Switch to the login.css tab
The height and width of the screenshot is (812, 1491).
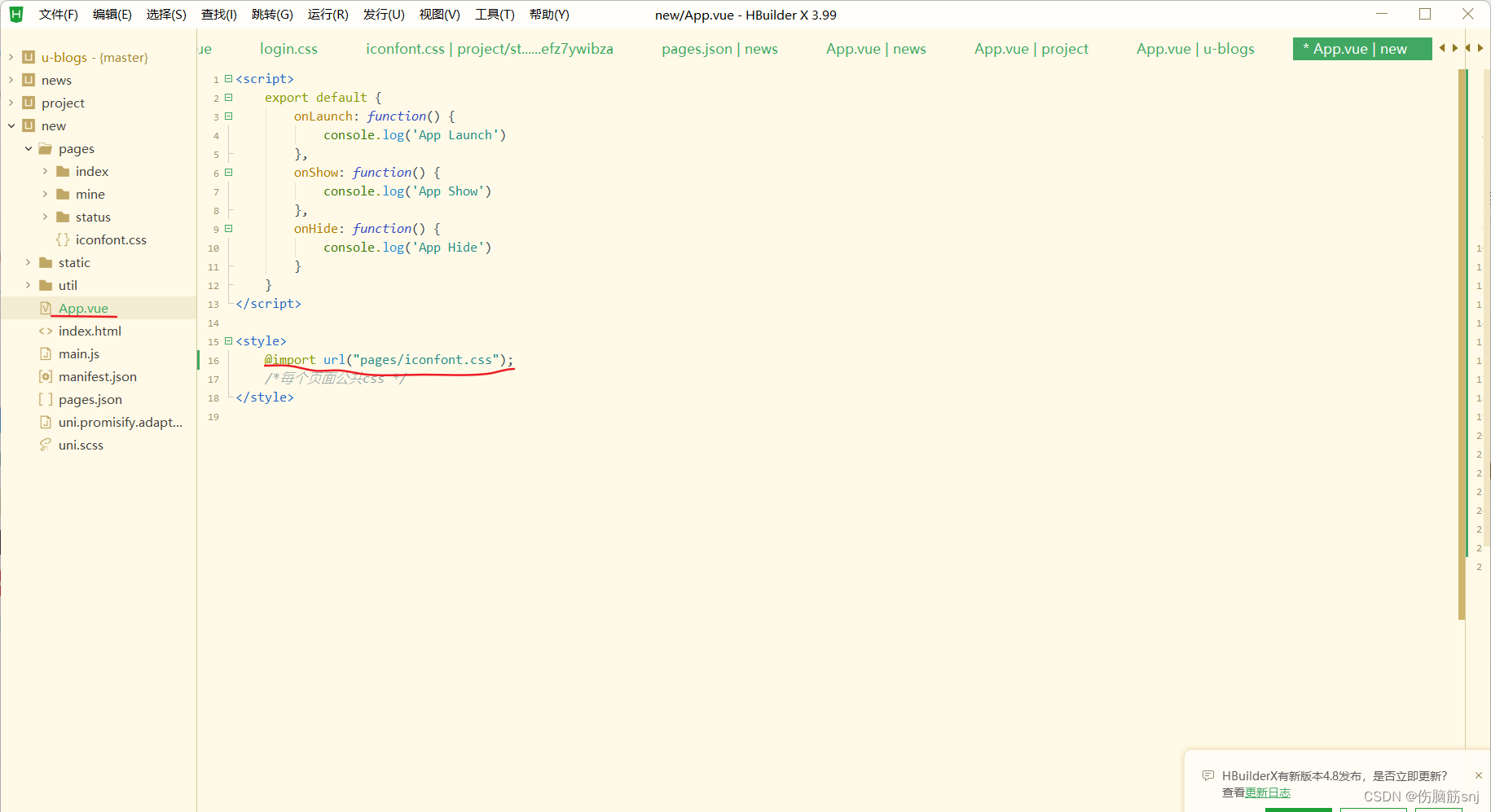(x=288, y=49)
